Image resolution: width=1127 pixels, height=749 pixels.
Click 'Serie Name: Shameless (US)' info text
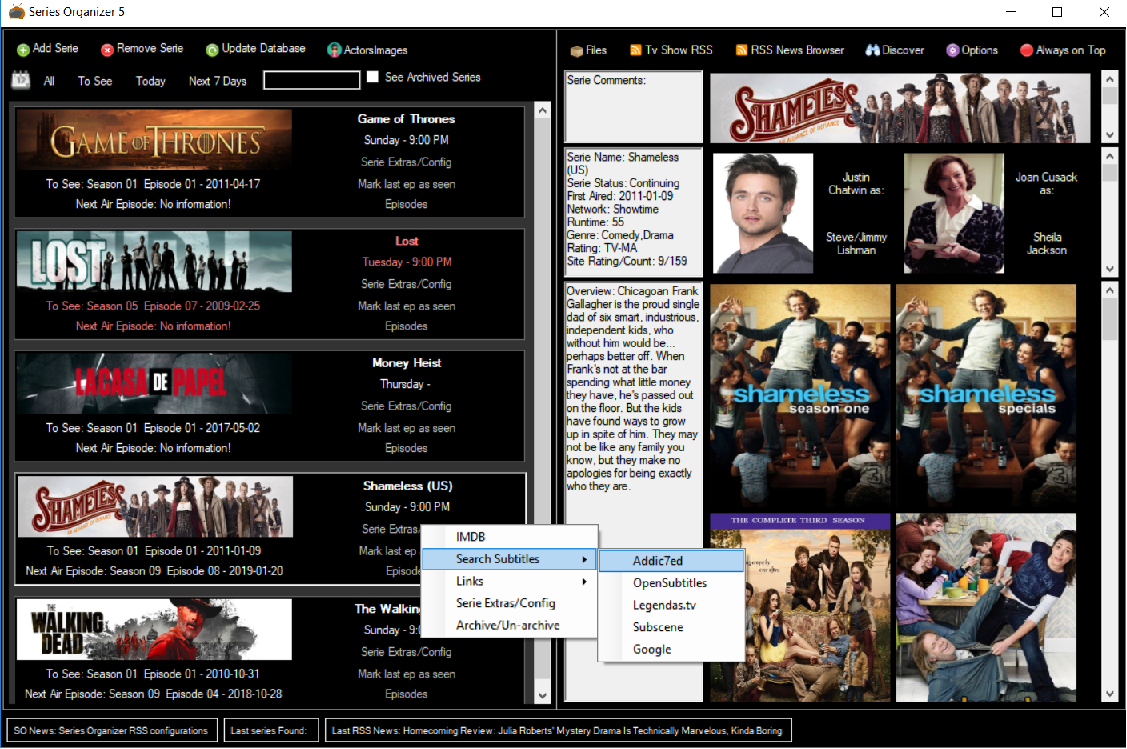622,163
